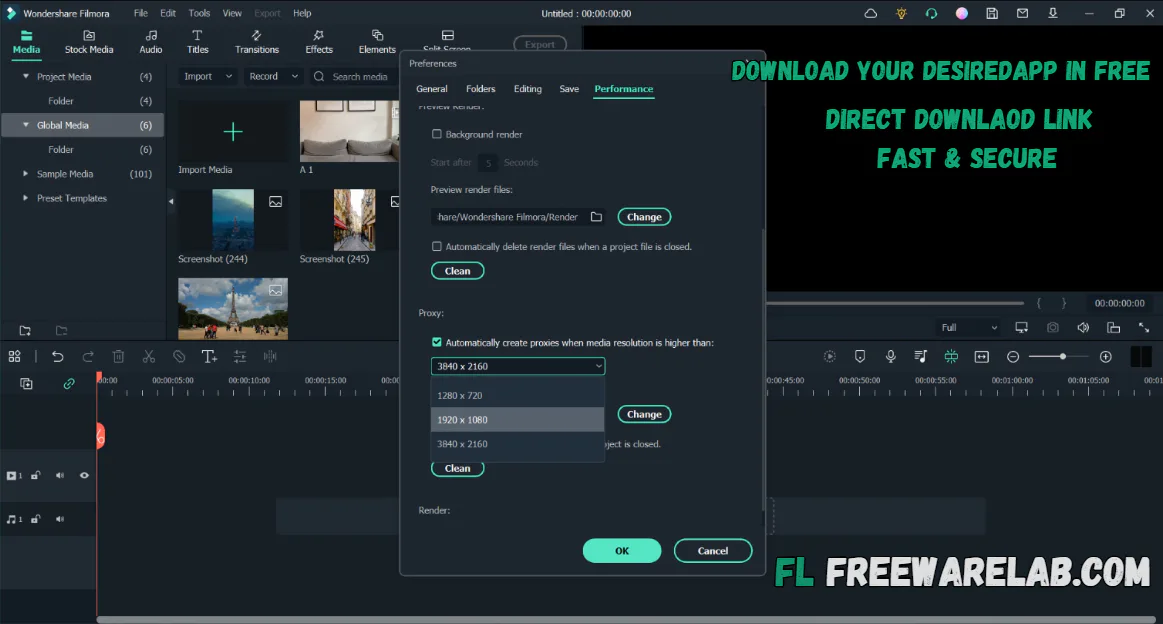The image size is (1163, 624).
Task: Select the Split (scissors) tool in the timeline toolbar
Action: (x=148, y=356)
